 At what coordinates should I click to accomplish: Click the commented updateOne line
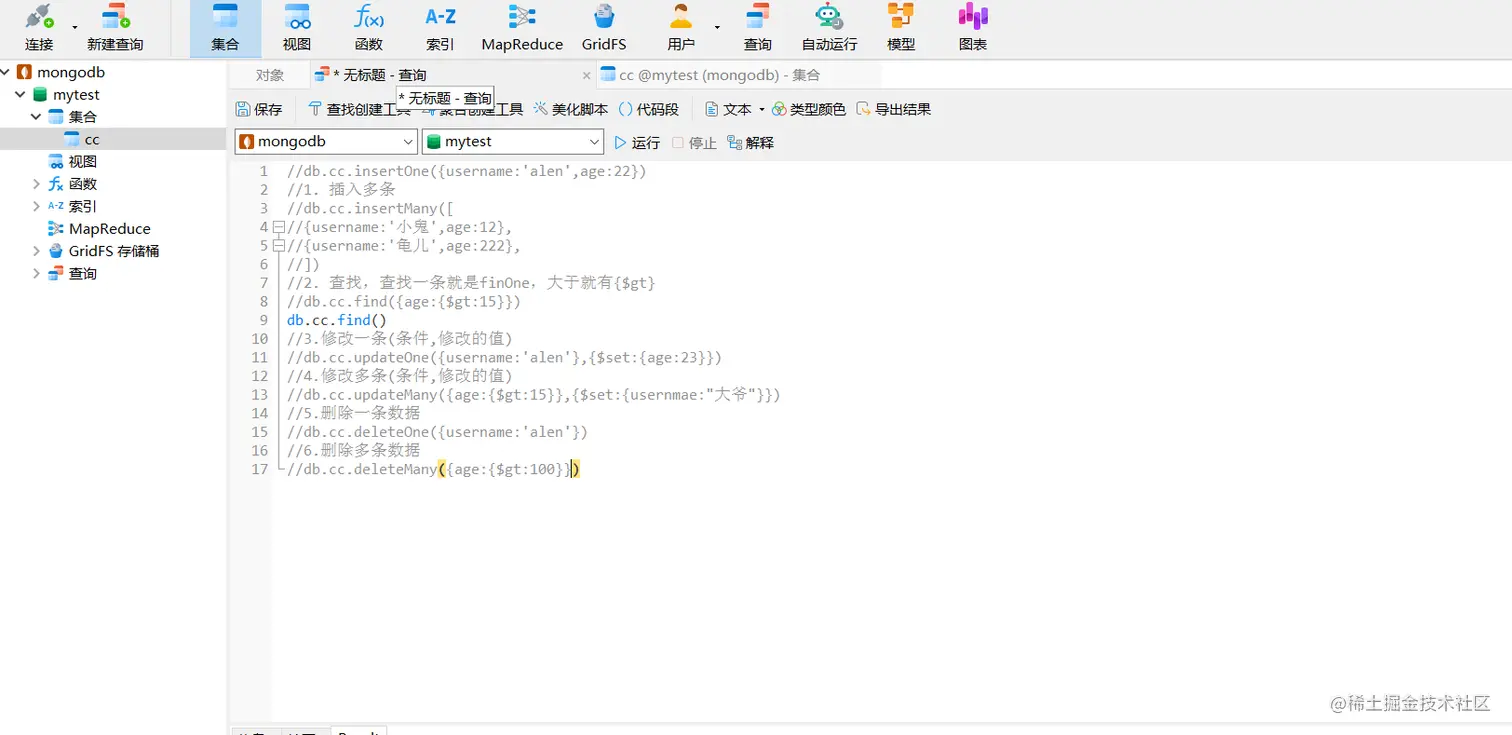(504, 357)
